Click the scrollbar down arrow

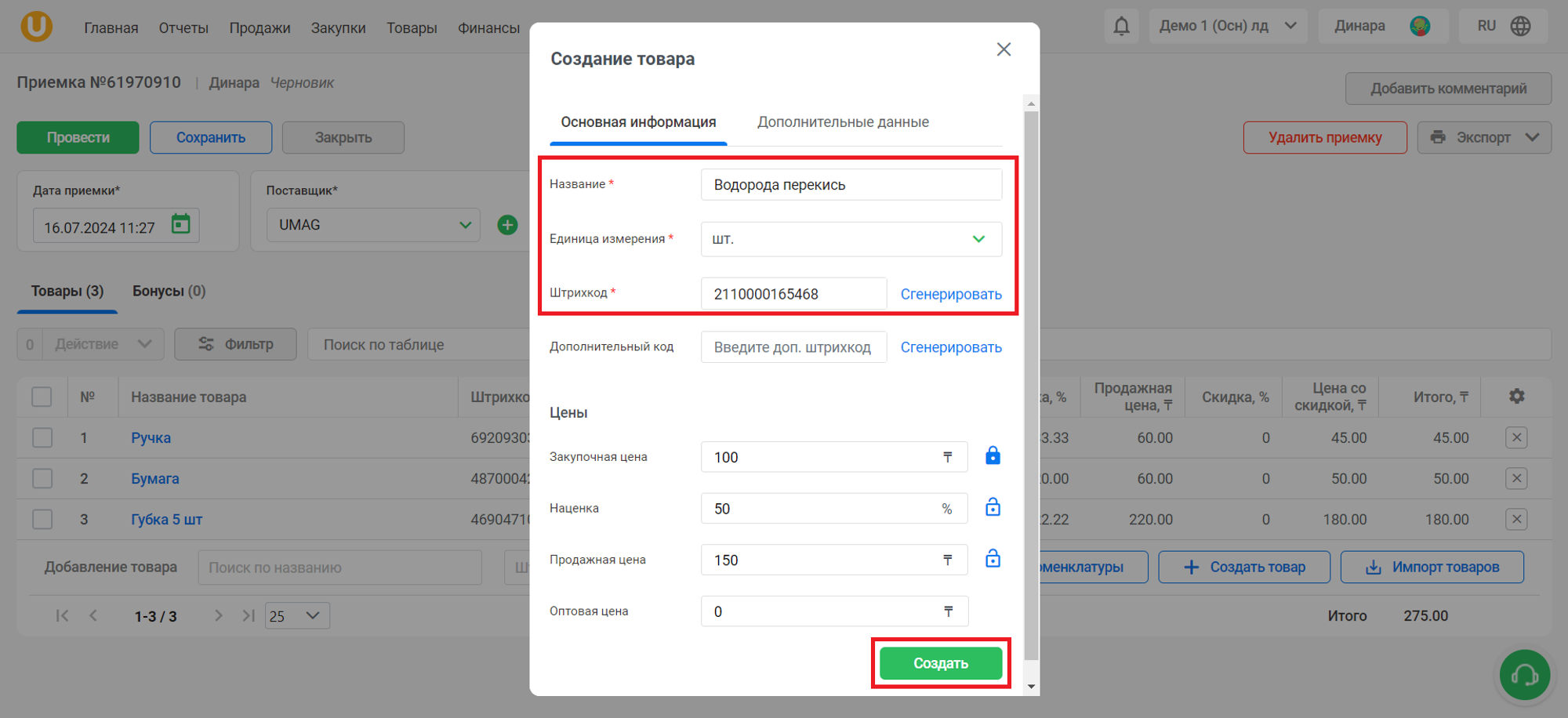point(1031,687)
